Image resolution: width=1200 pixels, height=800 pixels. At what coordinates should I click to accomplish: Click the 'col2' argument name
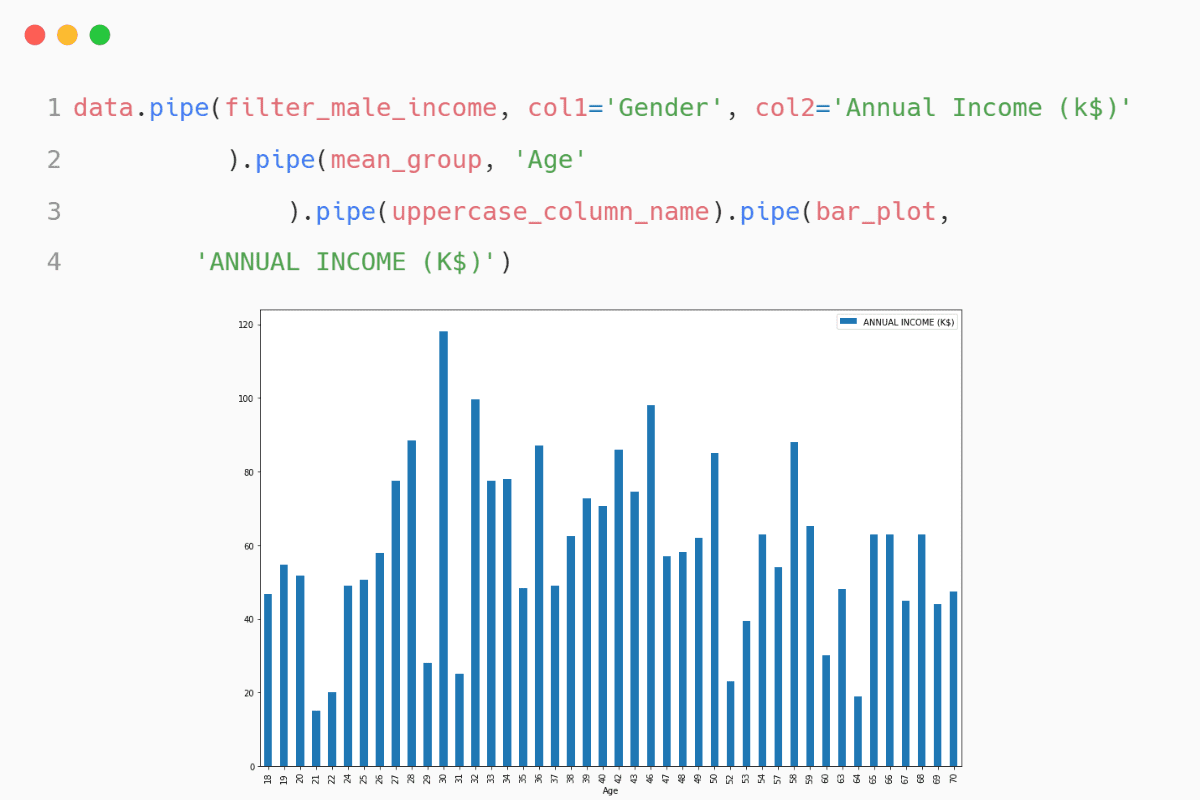coord(785,108)
